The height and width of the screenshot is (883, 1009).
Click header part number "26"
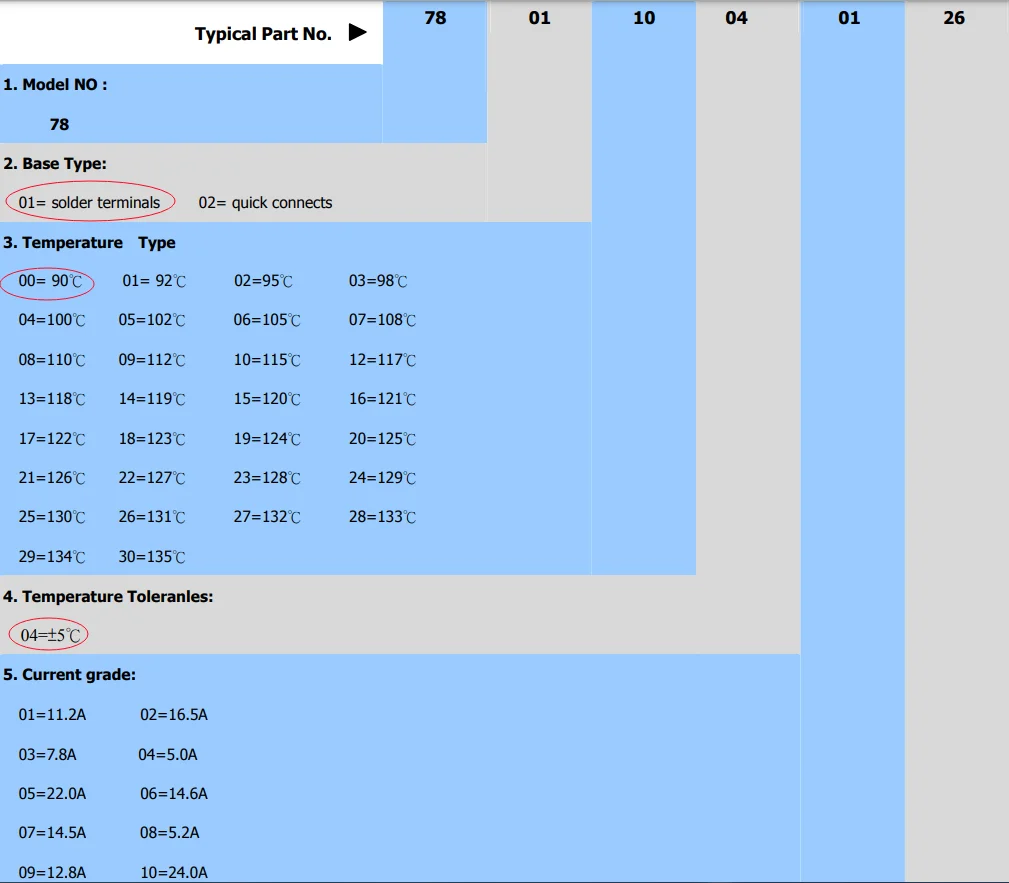pyautogui.click(x=954, y=18)
